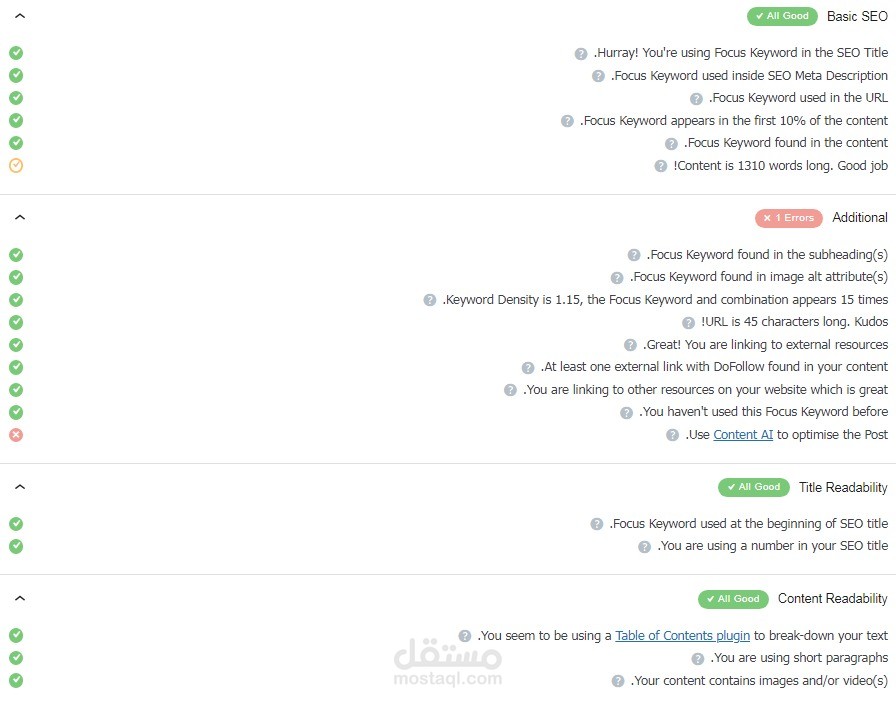Collapse the Basic SEO section
This screenshot has height=702, width=896.
(x=20, y=16)
